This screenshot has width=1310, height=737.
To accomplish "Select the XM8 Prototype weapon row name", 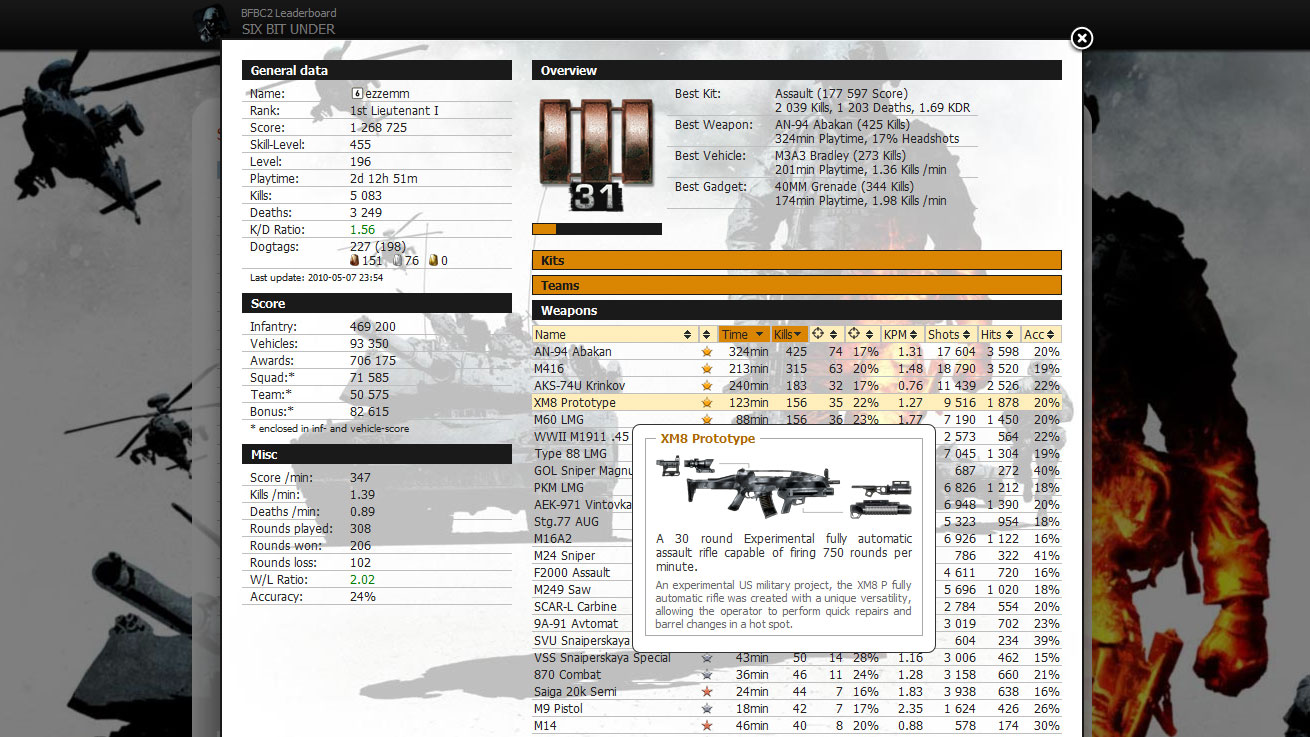I will pyautogui.click(x=575, y=403).
